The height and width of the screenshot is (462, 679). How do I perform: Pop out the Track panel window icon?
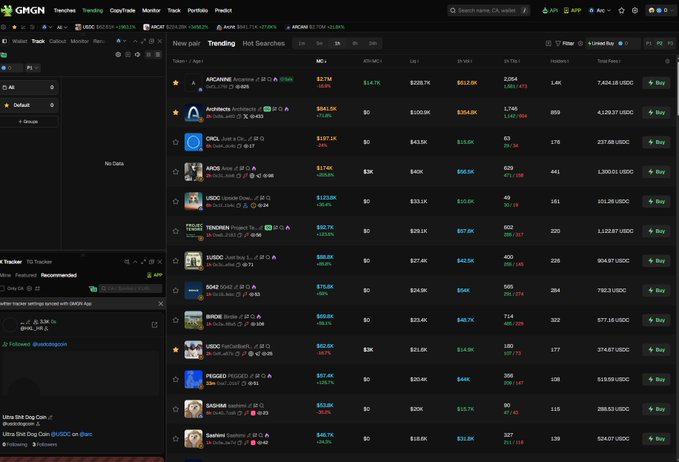(152, 41)
